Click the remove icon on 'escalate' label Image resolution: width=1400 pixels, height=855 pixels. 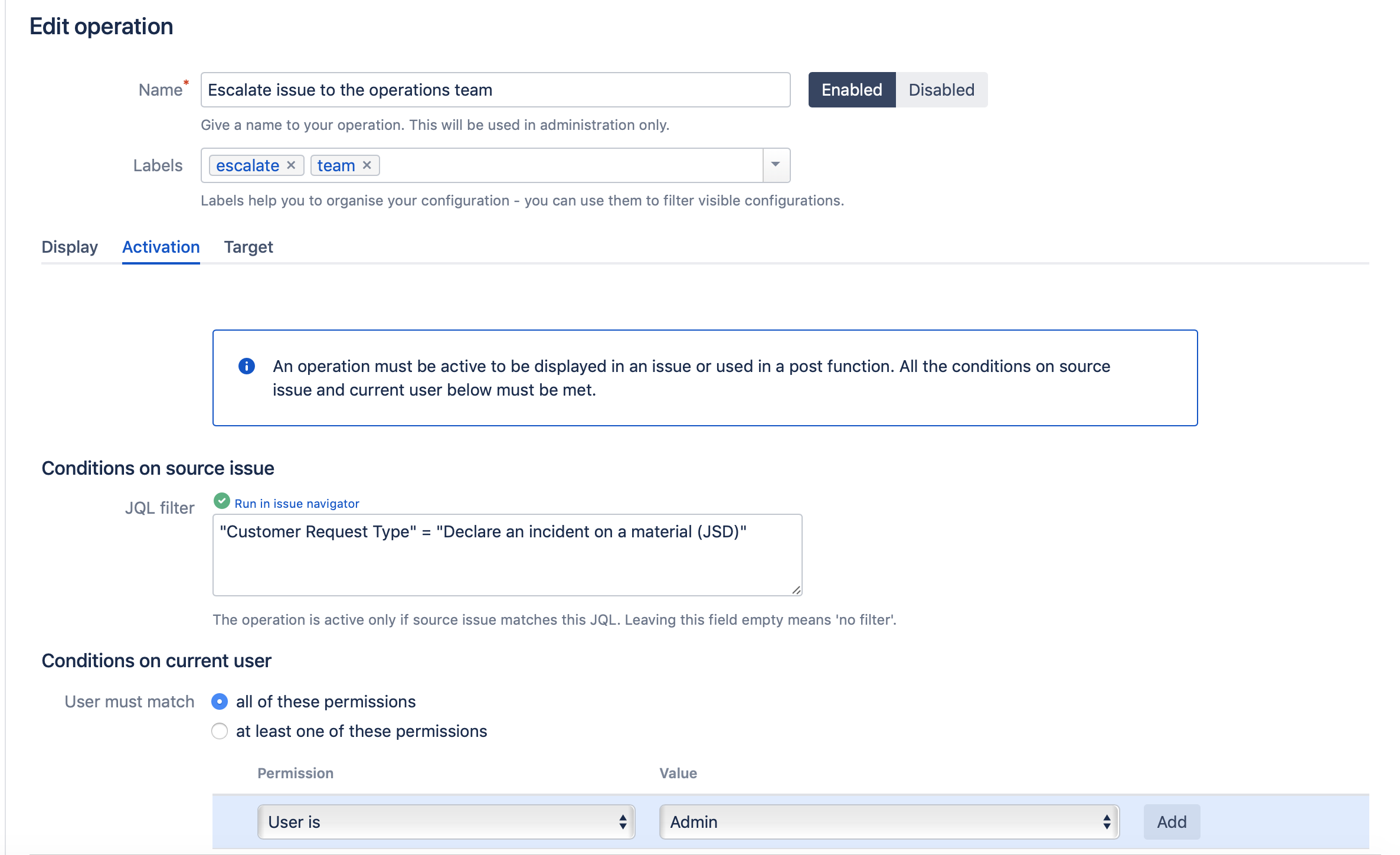[x=290, y=165]
